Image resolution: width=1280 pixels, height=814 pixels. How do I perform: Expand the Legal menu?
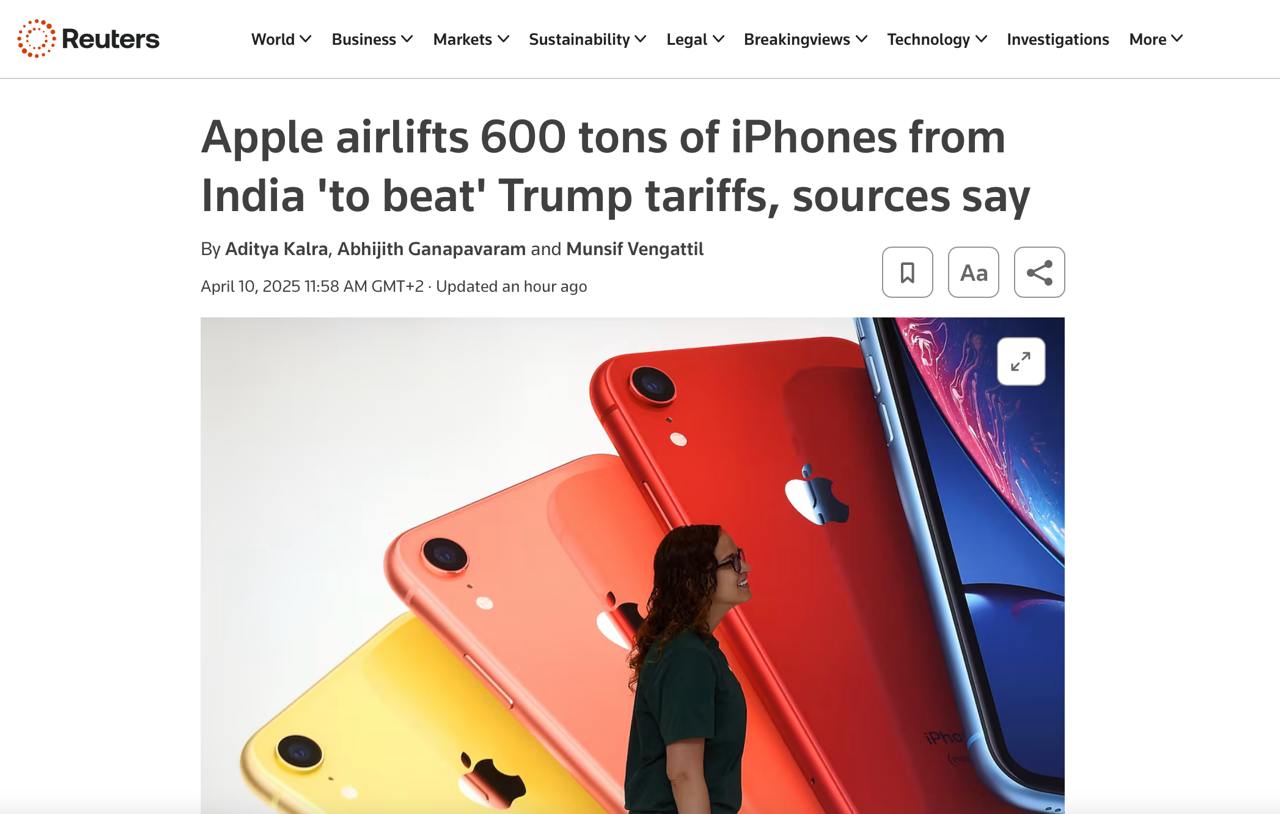click(x=695, y=39)
